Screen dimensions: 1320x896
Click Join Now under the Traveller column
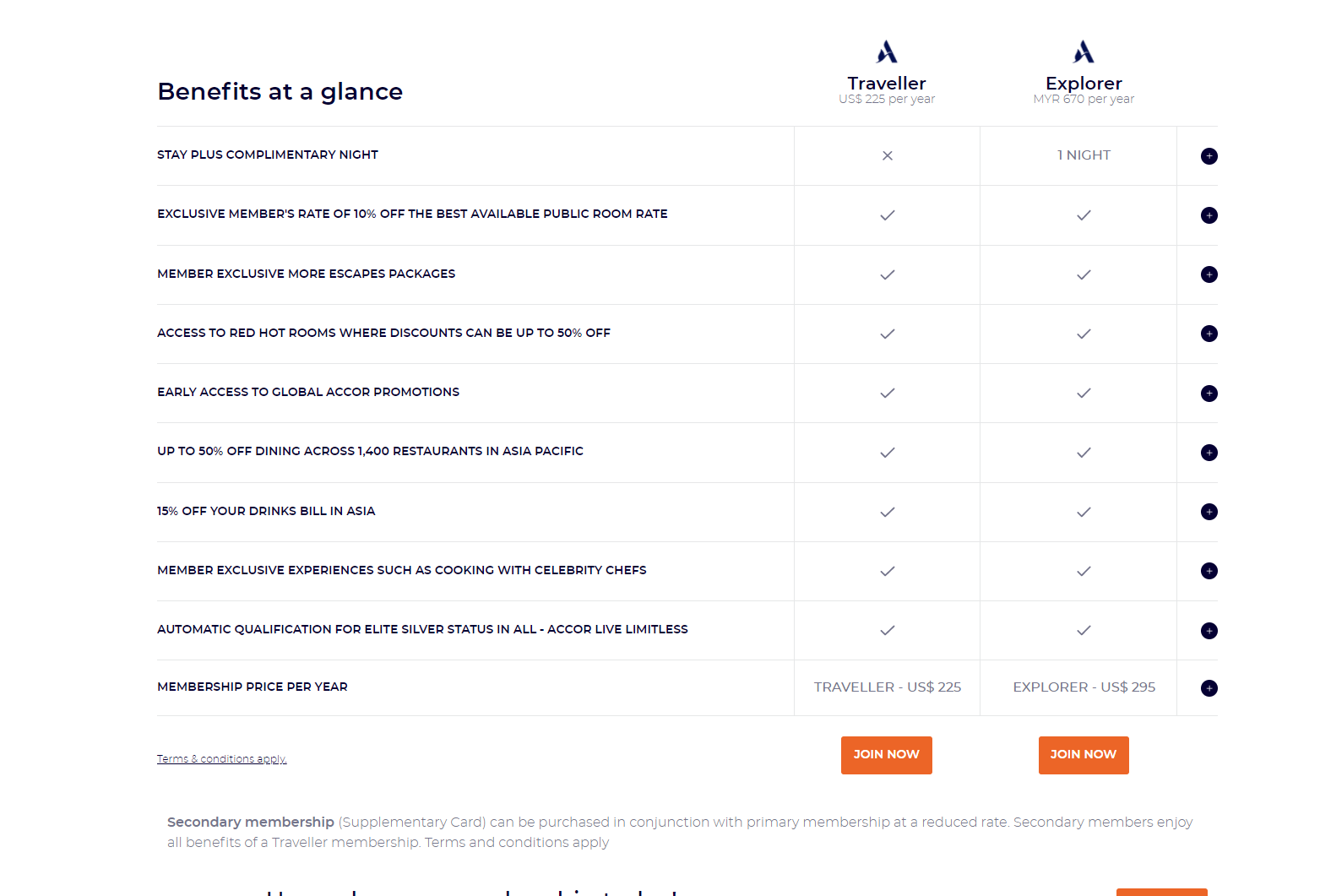887,755
